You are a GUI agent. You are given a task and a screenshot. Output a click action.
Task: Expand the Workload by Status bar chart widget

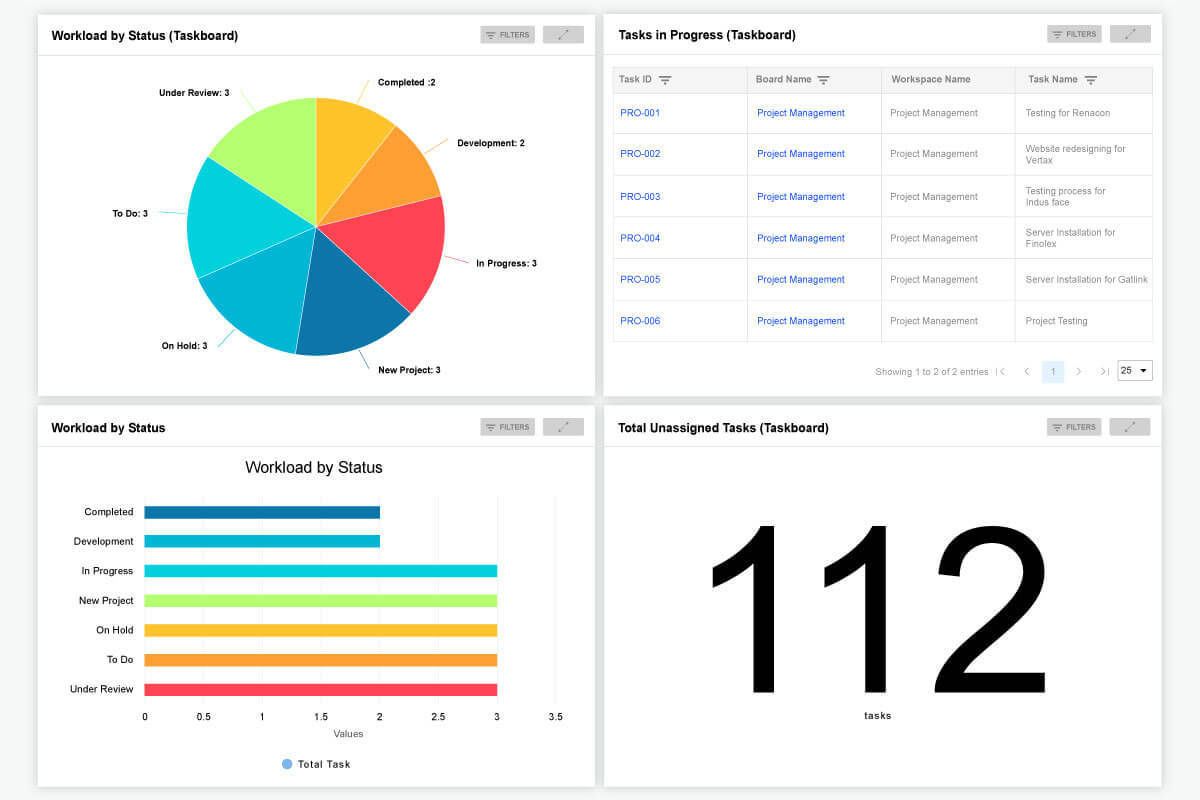(x=563, y=426)
